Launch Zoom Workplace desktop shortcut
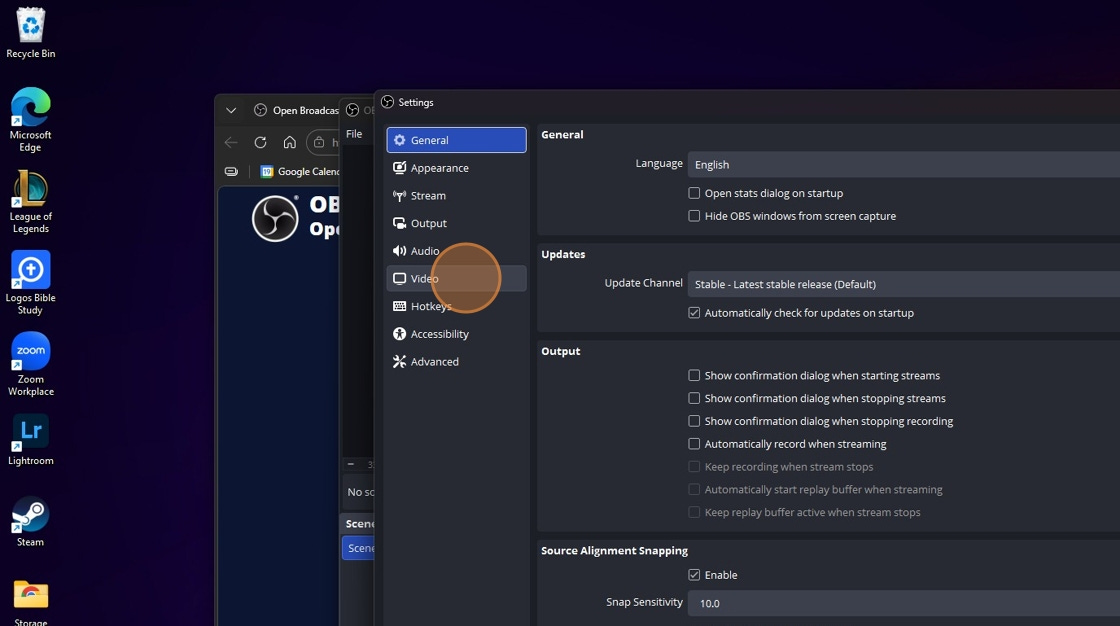The width and height of the screenshot is (1120, 626). [31, 364]
